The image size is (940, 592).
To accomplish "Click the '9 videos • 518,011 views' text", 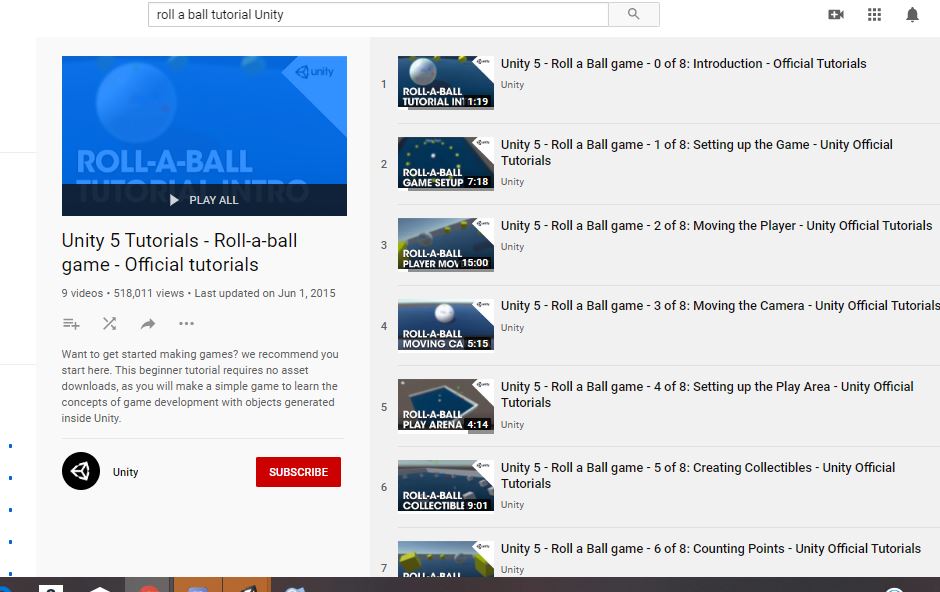I will 123,293.
